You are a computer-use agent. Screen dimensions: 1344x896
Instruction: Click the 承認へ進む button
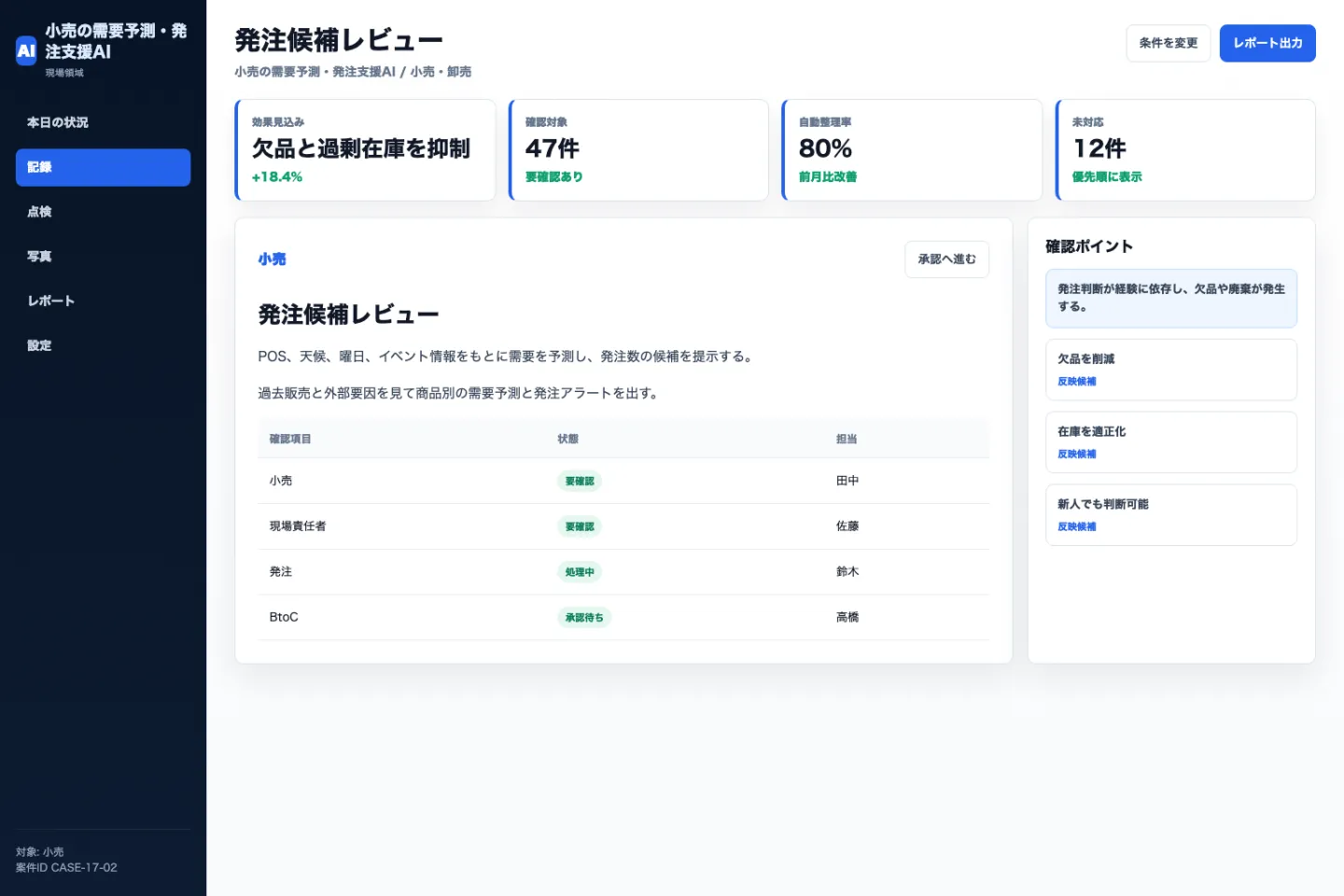coord(946,259)
